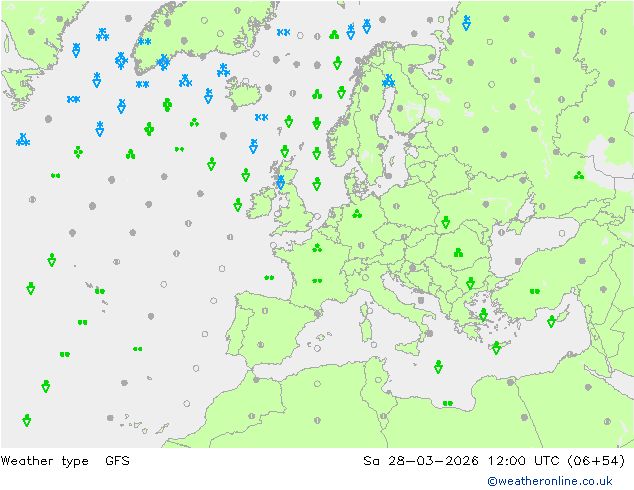Viewport: 634px width, 490px height.
Task: Click the green rain symbol over Crete
Action: pyautogui.click(x=496, y=348)
